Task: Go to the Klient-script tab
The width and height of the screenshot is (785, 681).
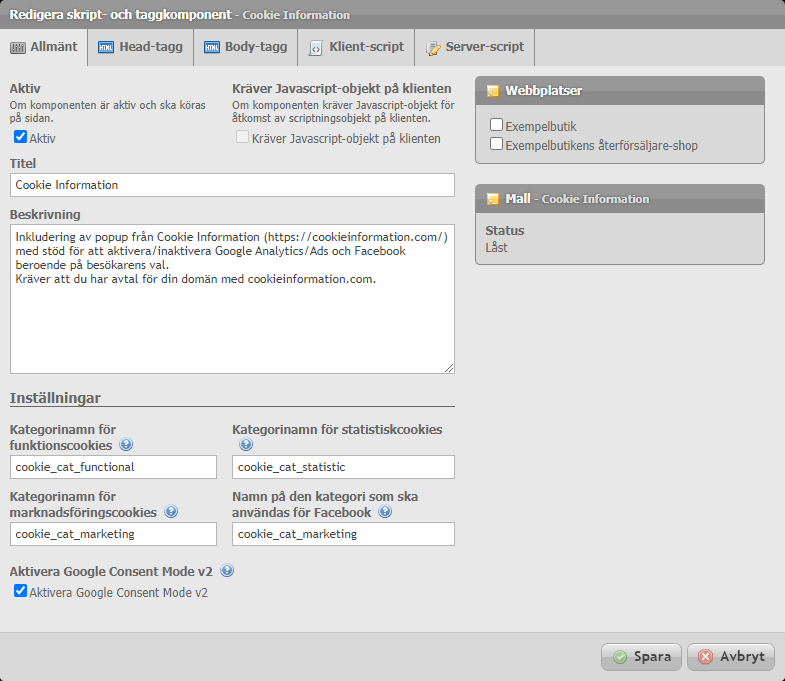Action: coord(356,47)
